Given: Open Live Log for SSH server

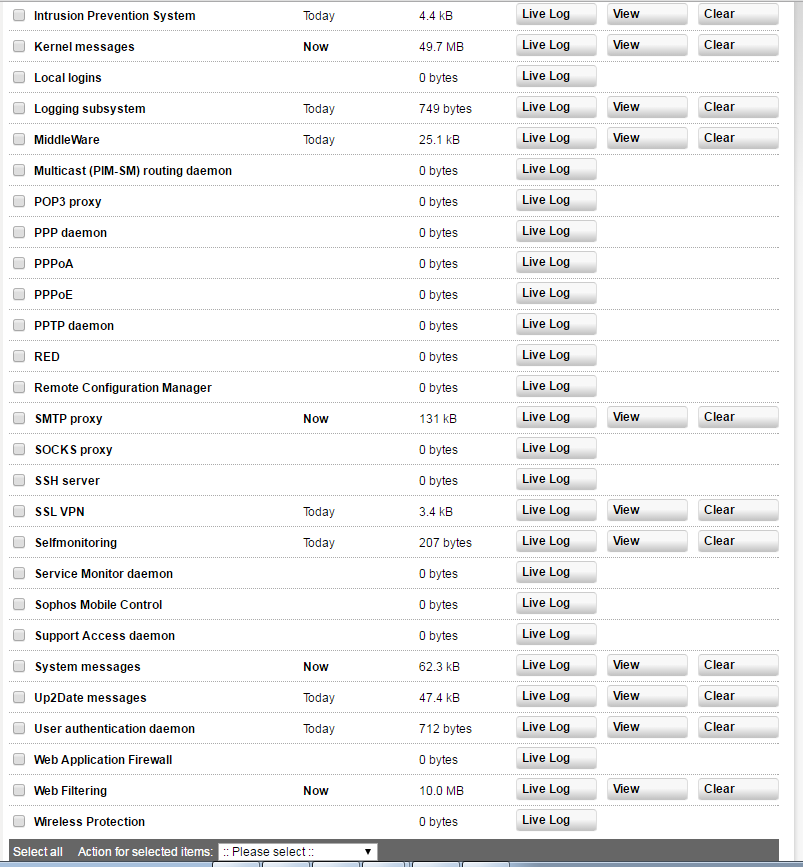Looking at the screenshot, I should [556, 479].
